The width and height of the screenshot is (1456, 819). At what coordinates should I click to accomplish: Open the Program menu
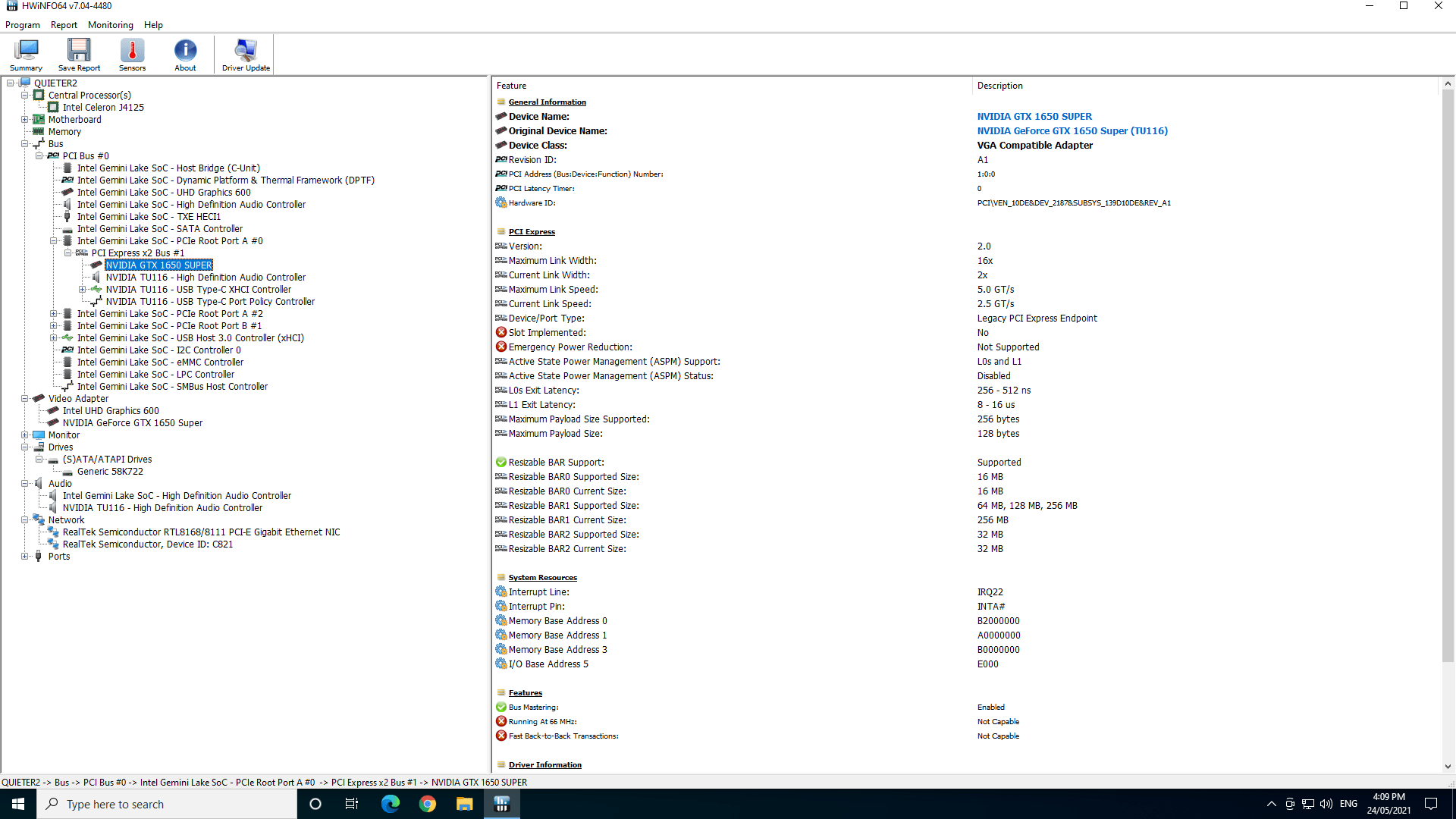point(23,25)
